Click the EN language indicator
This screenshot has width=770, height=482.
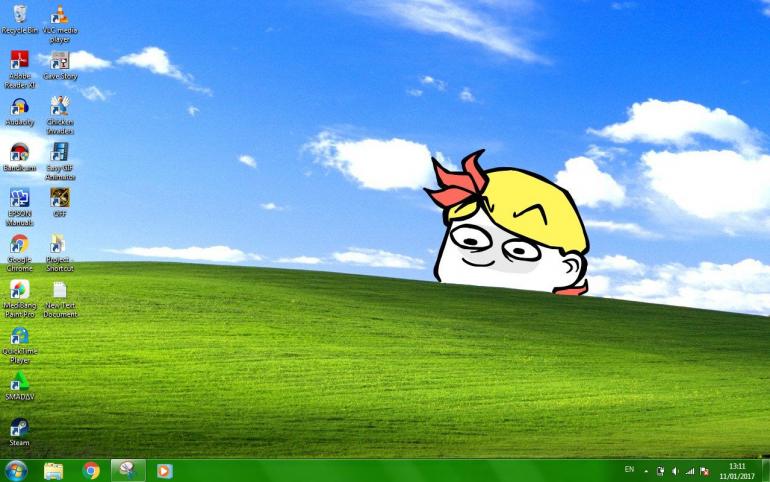[x=629, y=469]
